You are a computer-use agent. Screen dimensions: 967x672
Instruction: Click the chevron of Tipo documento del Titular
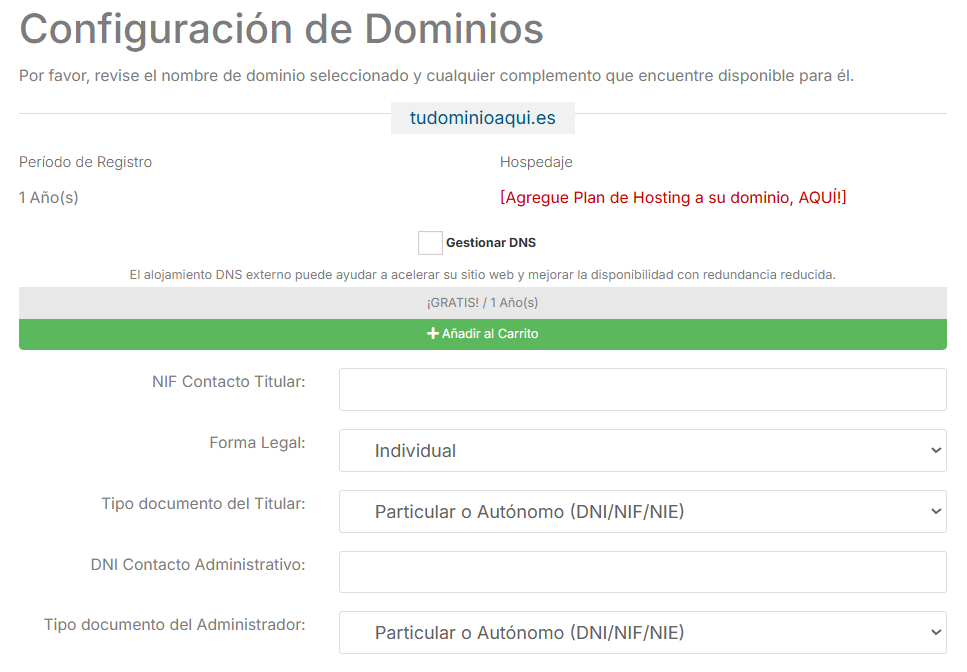[x=935, y=512]
